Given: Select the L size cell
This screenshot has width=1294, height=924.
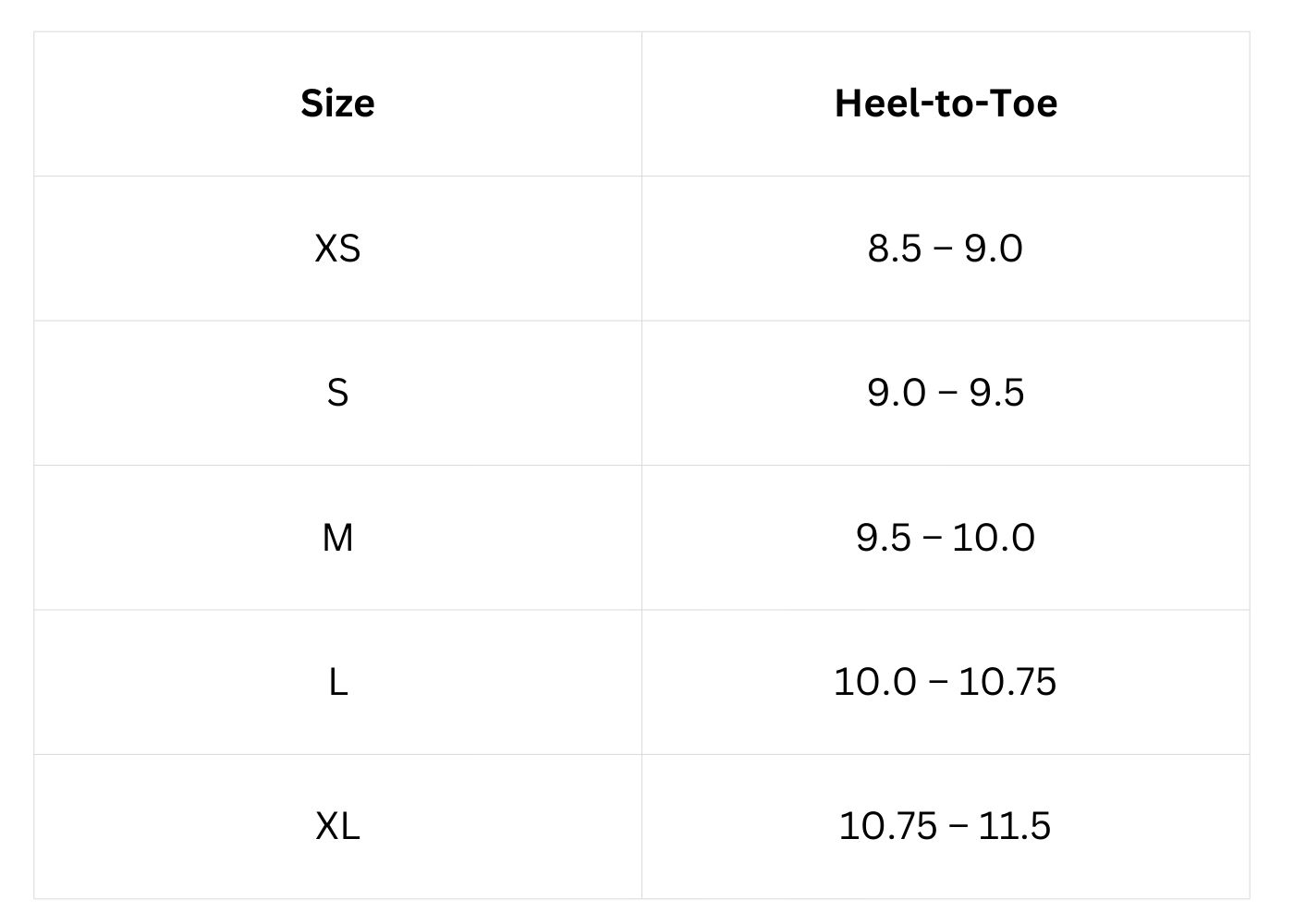Looking at the screenshot, I should tap(337, 682).
